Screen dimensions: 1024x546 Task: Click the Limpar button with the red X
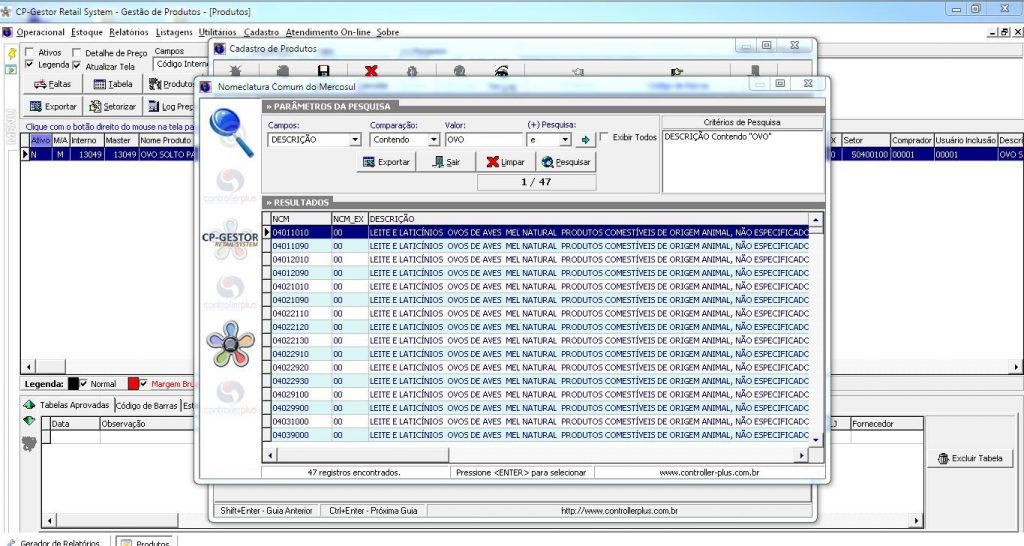505,162
